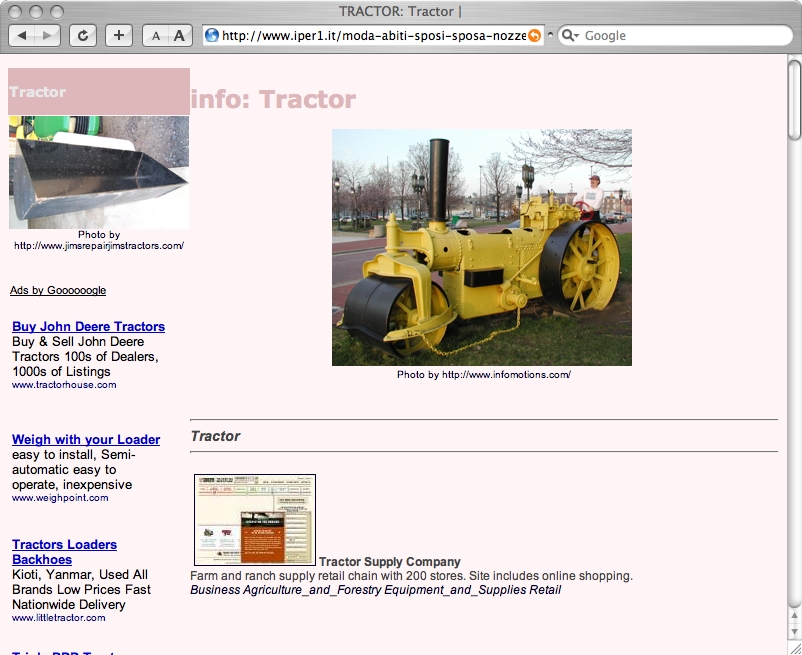The width and height of the screenshot is (802, 655).
Task: Increase text size with the large A button
Action: pos(179,36)
